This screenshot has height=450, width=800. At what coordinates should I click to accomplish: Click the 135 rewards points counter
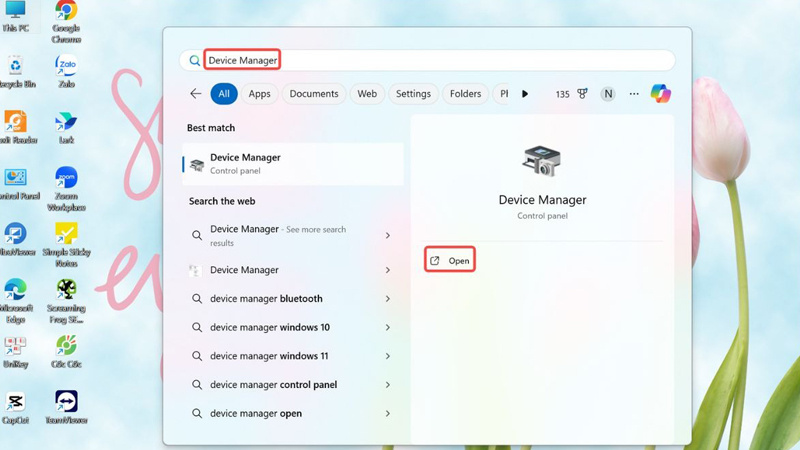click(562, 94)
